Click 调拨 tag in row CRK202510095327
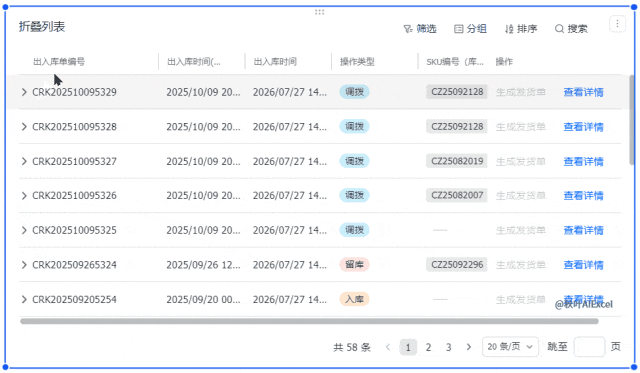Image resolution: width=640 pixels, height=373 pixels. click(354, 161)
